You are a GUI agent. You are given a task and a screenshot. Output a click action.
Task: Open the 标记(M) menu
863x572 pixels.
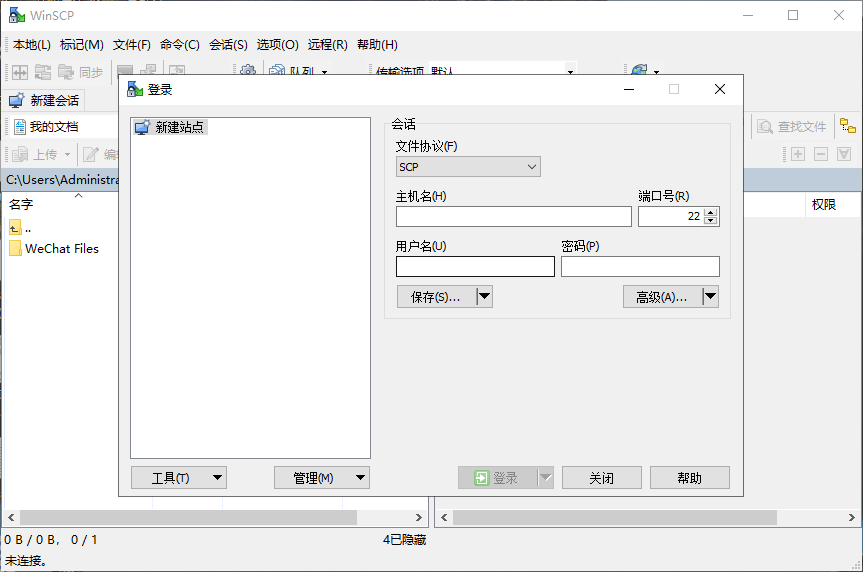[81, 45]
